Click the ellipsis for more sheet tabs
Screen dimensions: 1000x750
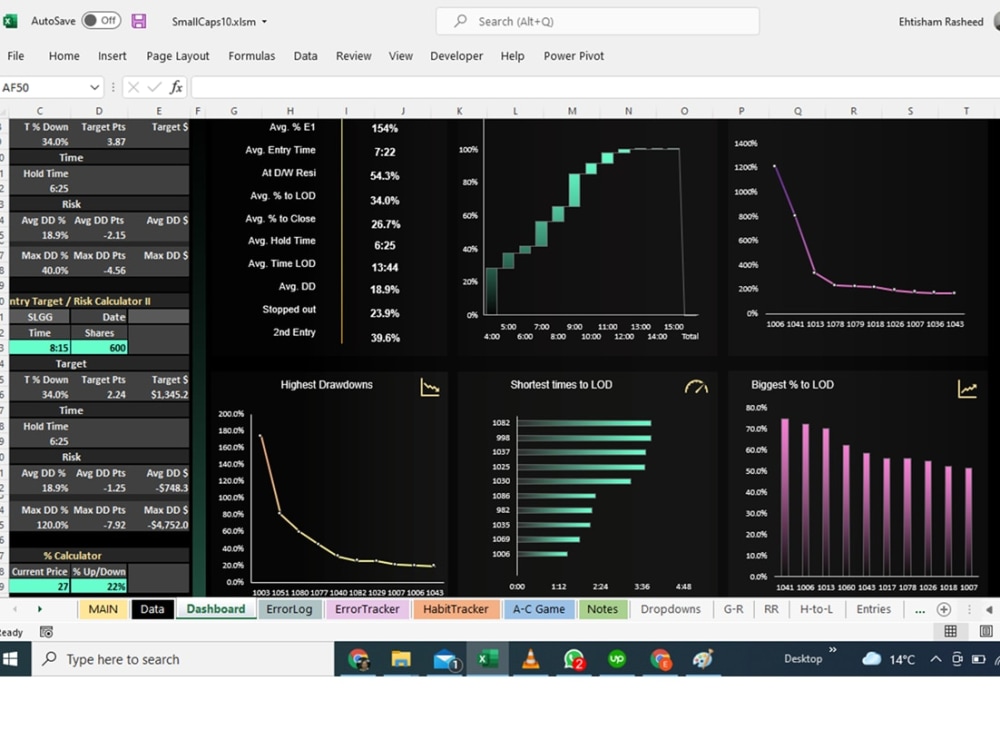[x=920, y=610]
